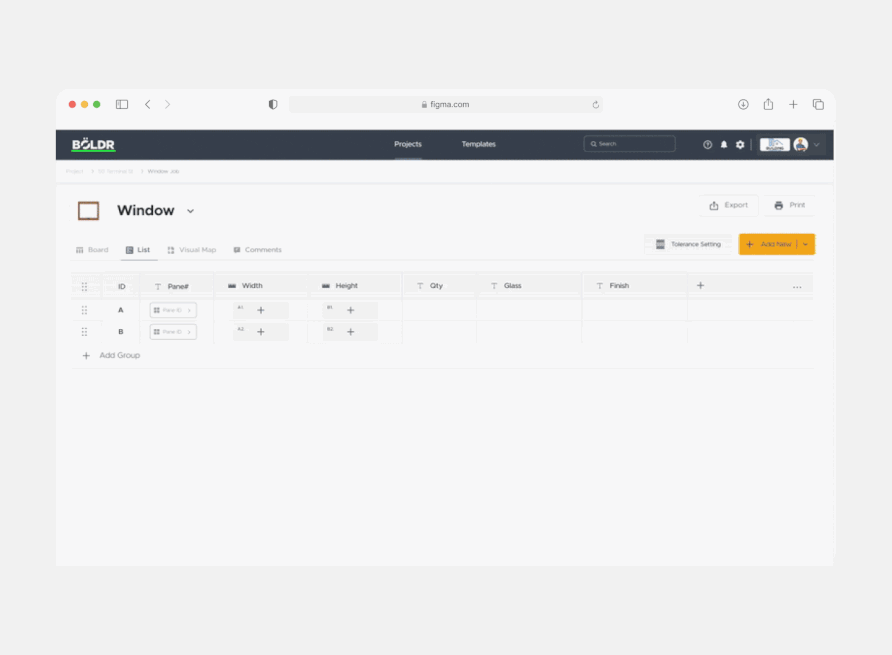Open the table more options ellipsis
Image resolution: width=892 pixels, height=655 pixels.
coord(797,287)
